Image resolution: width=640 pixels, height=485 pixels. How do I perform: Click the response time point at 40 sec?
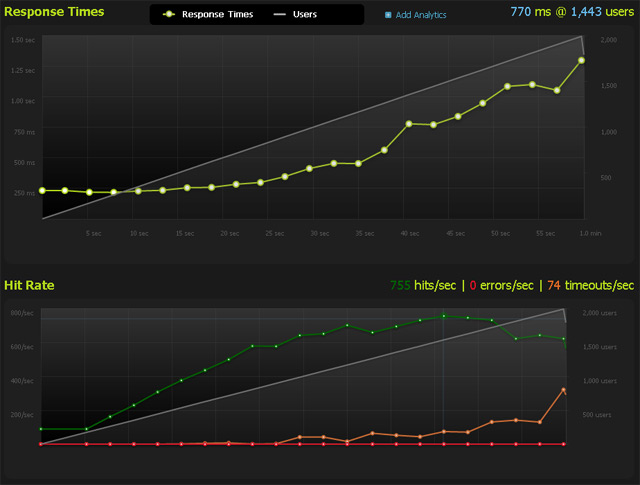tap(409, 124)
